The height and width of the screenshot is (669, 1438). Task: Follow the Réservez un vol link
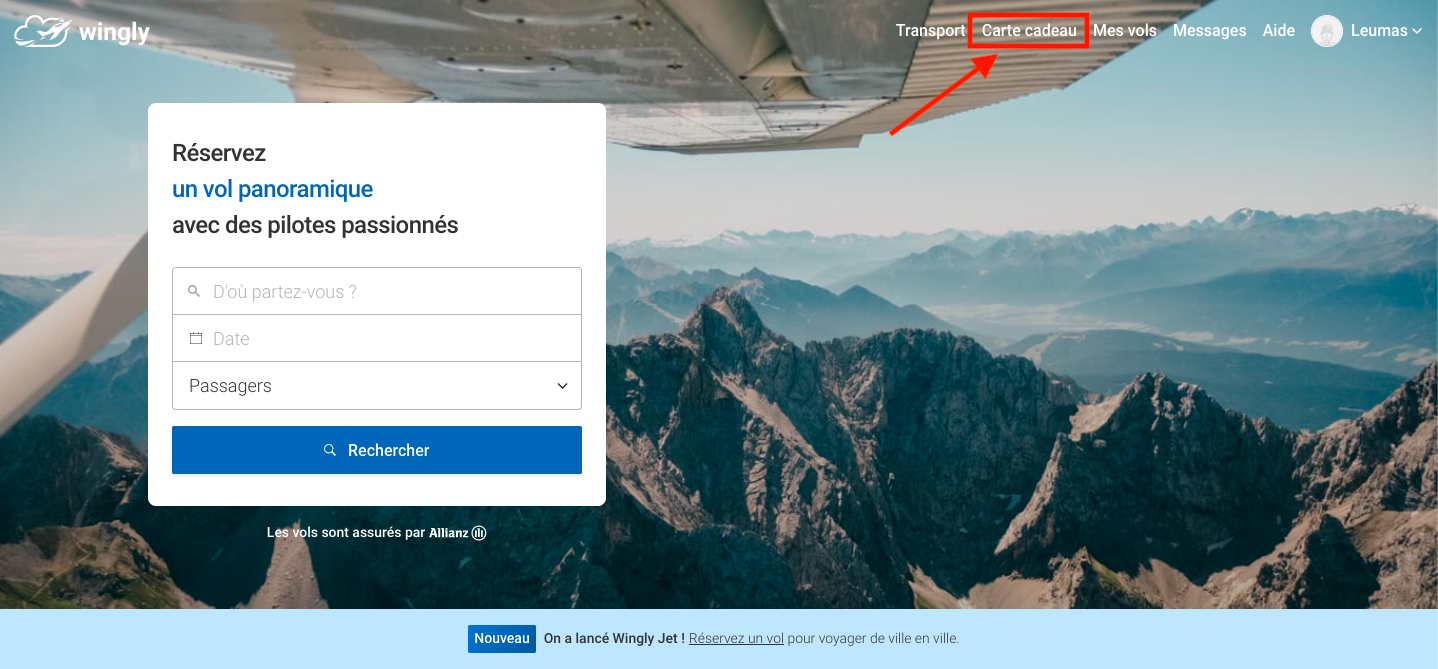click(736, 638)
